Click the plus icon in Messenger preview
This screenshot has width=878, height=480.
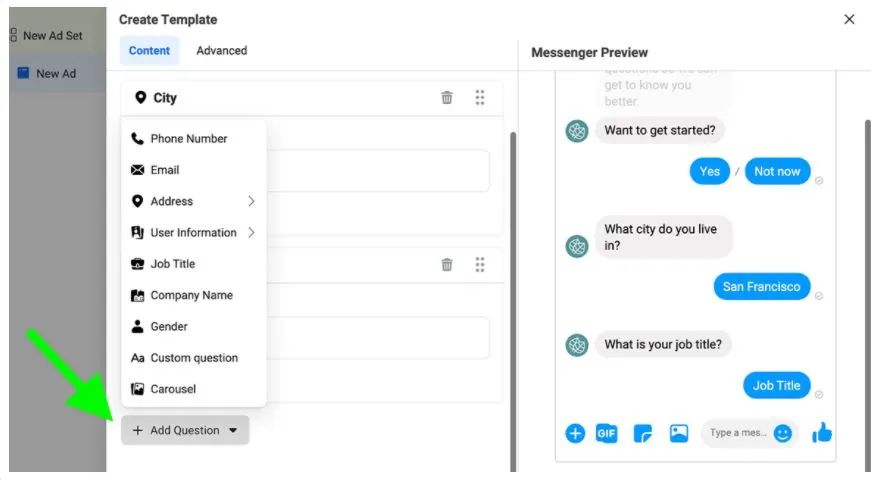(575, 433)
